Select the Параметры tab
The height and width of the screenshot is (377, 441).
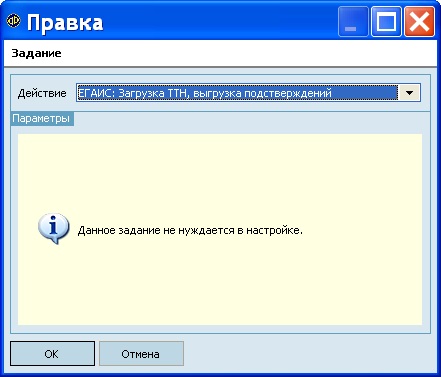pyautogui.click(x=42, y=119)
